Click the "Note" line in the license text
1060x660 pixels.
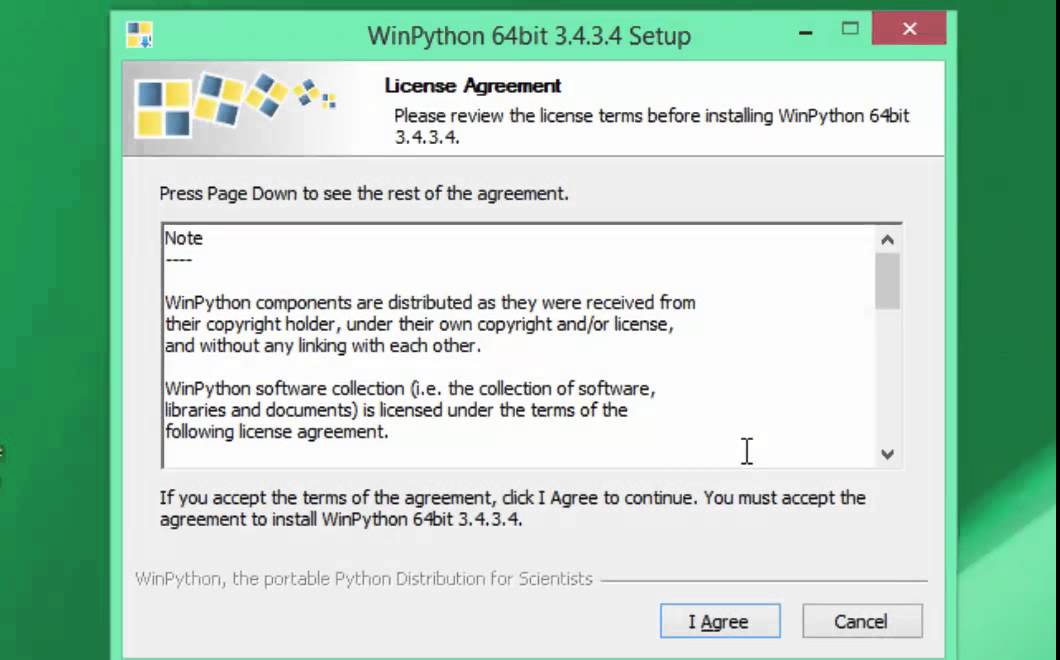[184, 238]
